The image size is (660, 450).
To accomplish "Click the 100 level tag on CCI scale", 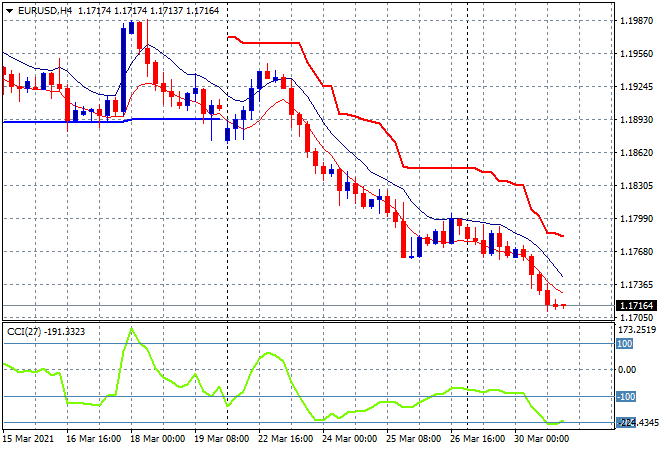I will pyautogui.click(x=623, y=344).
